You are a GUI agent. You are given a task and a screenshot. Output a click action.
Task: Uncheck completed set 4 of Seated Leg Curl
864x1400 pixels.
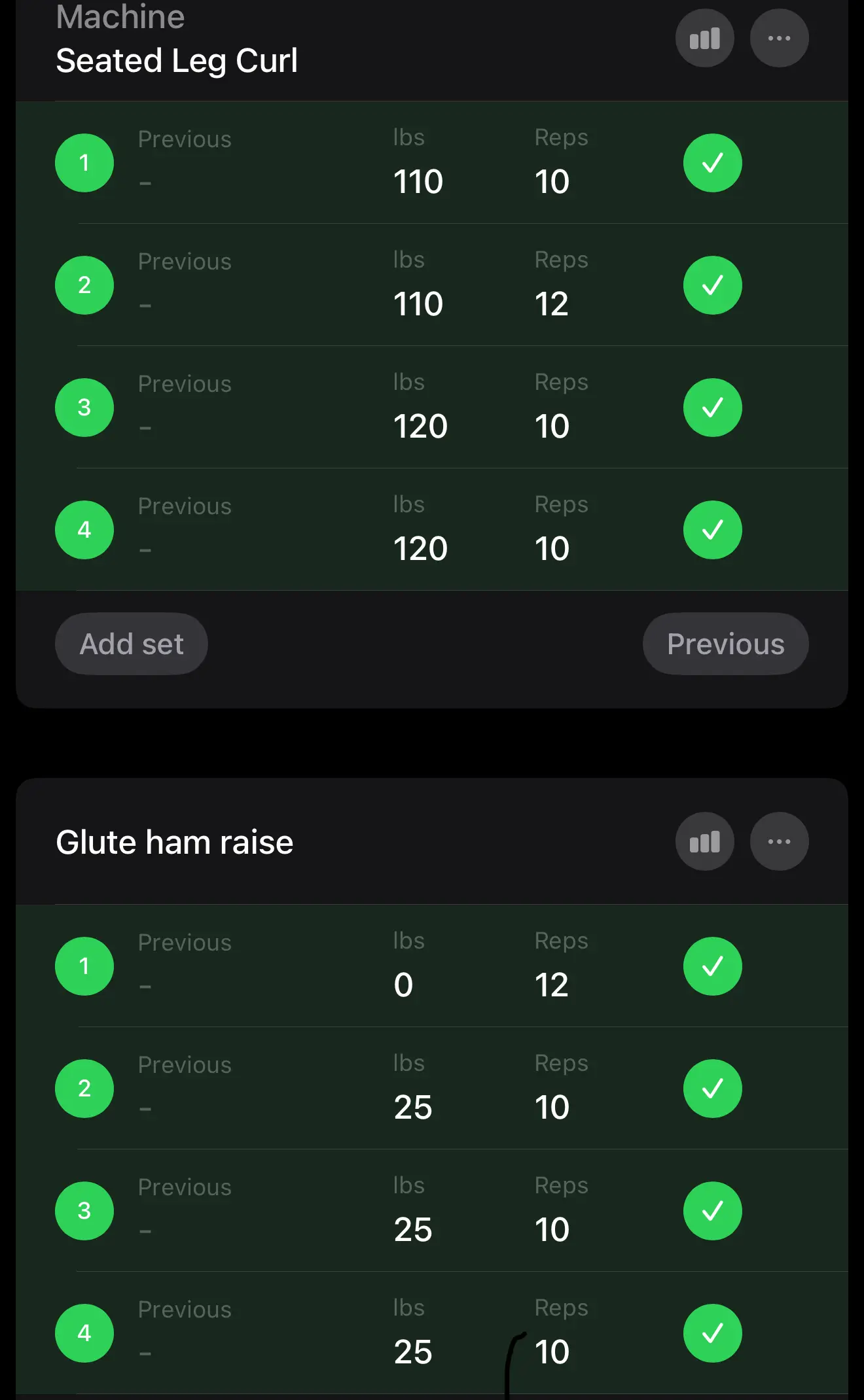point(712,530)
